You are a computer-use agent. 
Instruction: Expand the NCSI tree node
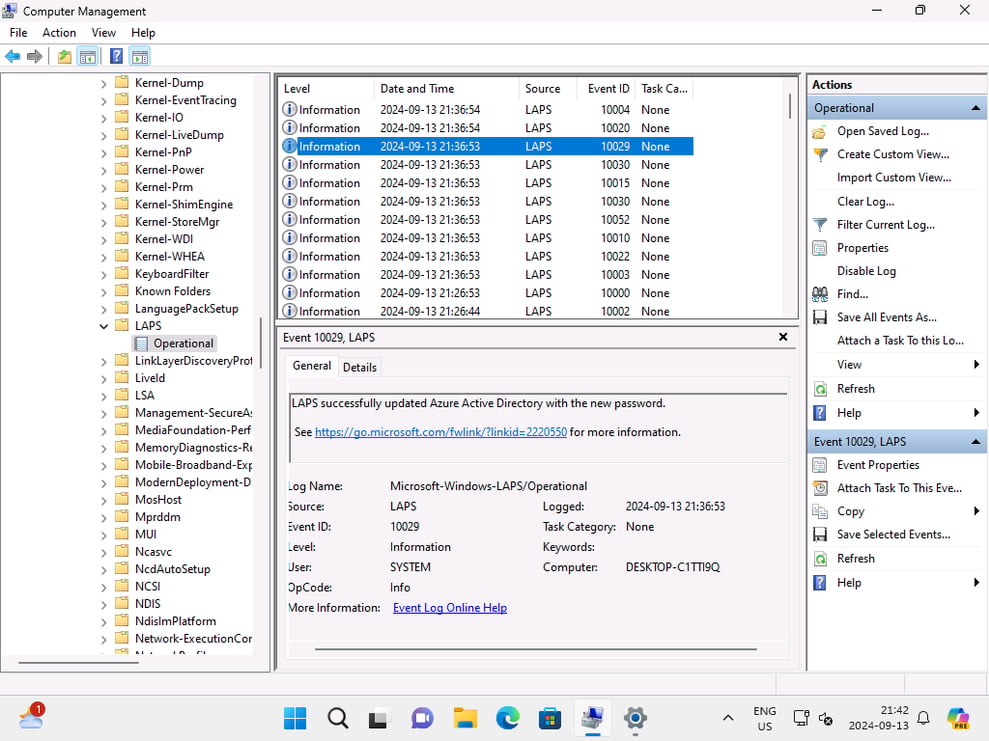coord(103,587)
